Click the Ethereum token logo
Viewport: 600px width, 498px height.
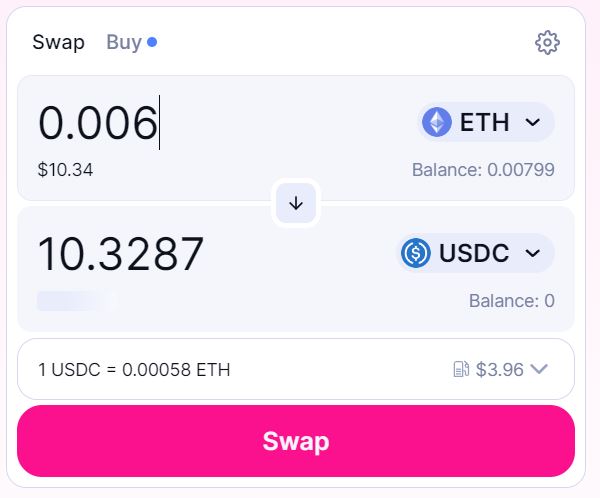coord(437,122)
